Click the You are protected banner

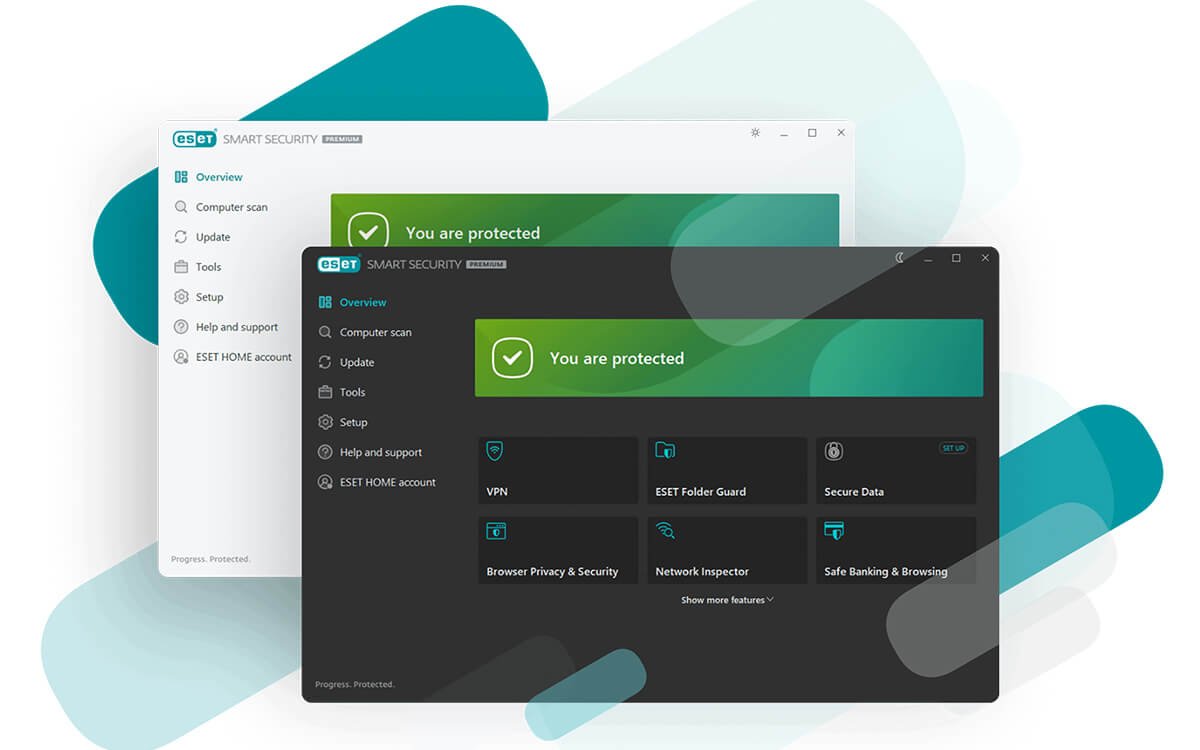[x=729, y=358]
